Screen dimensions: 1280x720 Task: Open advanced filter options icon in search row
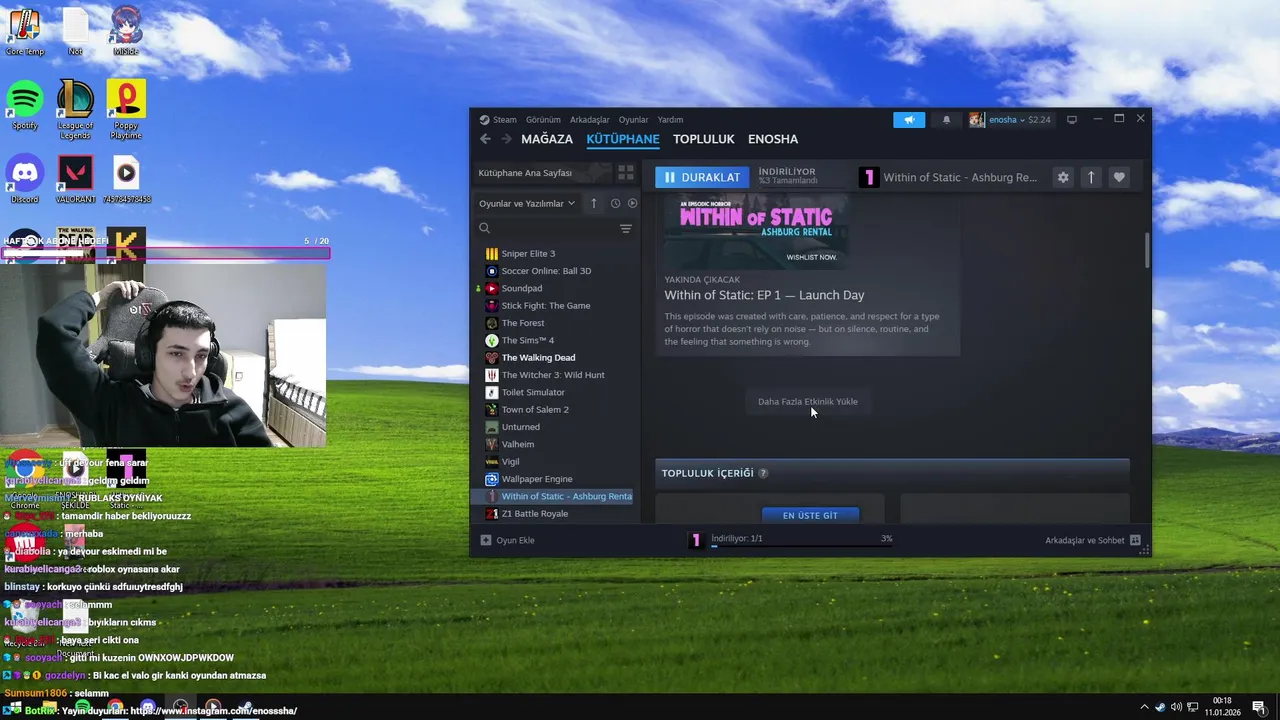[626, 229]
